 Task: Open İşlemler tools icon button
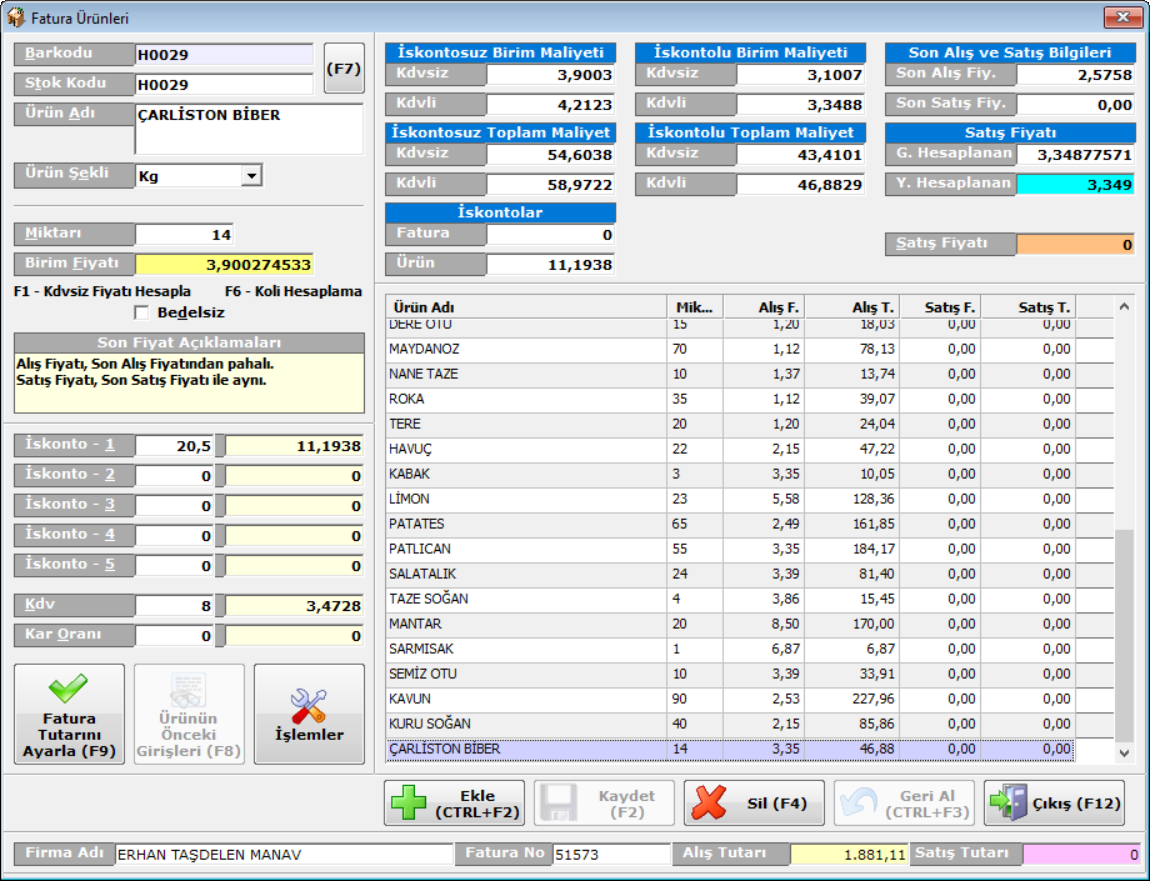pos(308,706)
